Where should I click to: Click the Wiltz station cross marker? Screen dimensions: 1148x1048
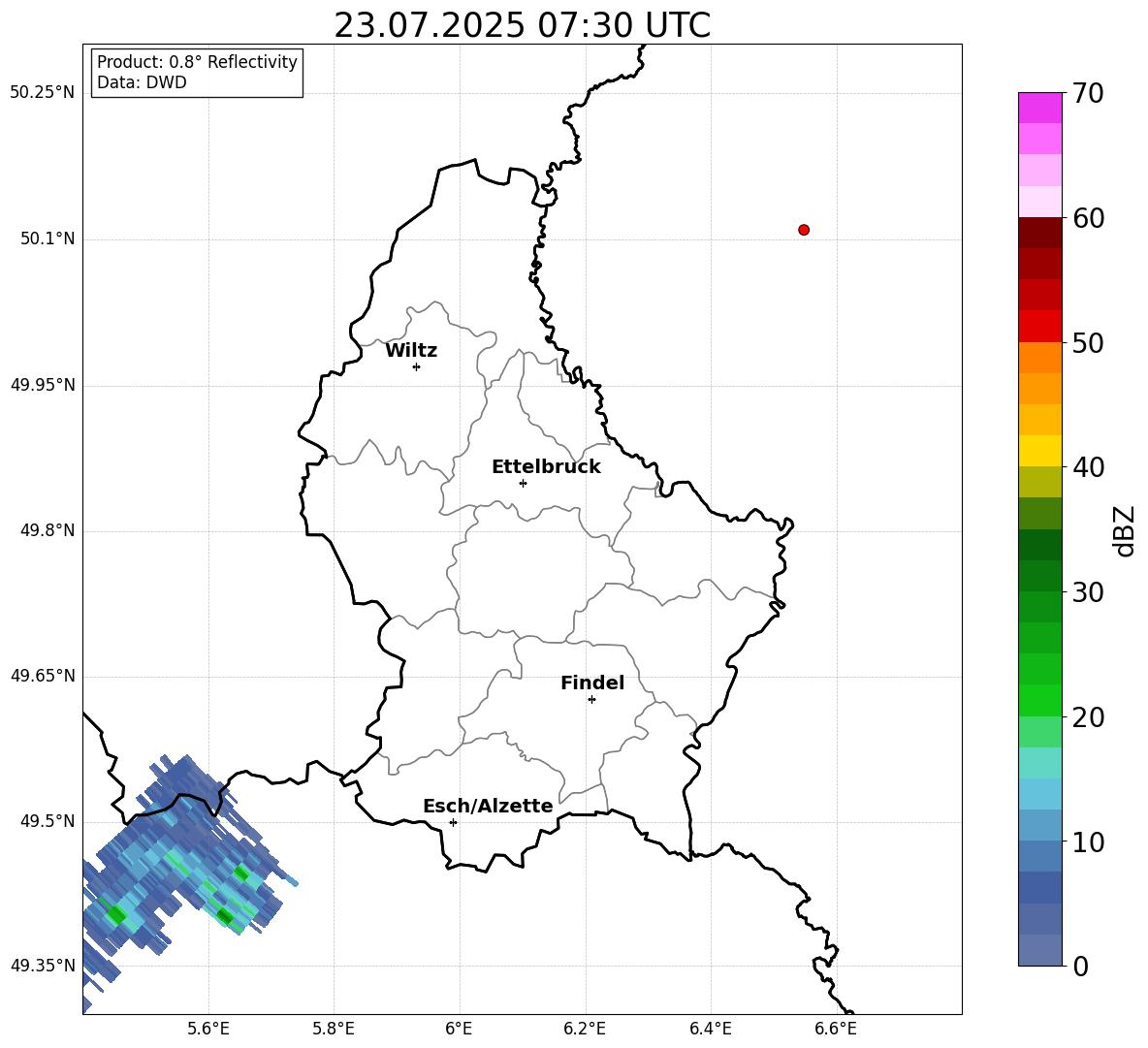click(x=417, y=366)
